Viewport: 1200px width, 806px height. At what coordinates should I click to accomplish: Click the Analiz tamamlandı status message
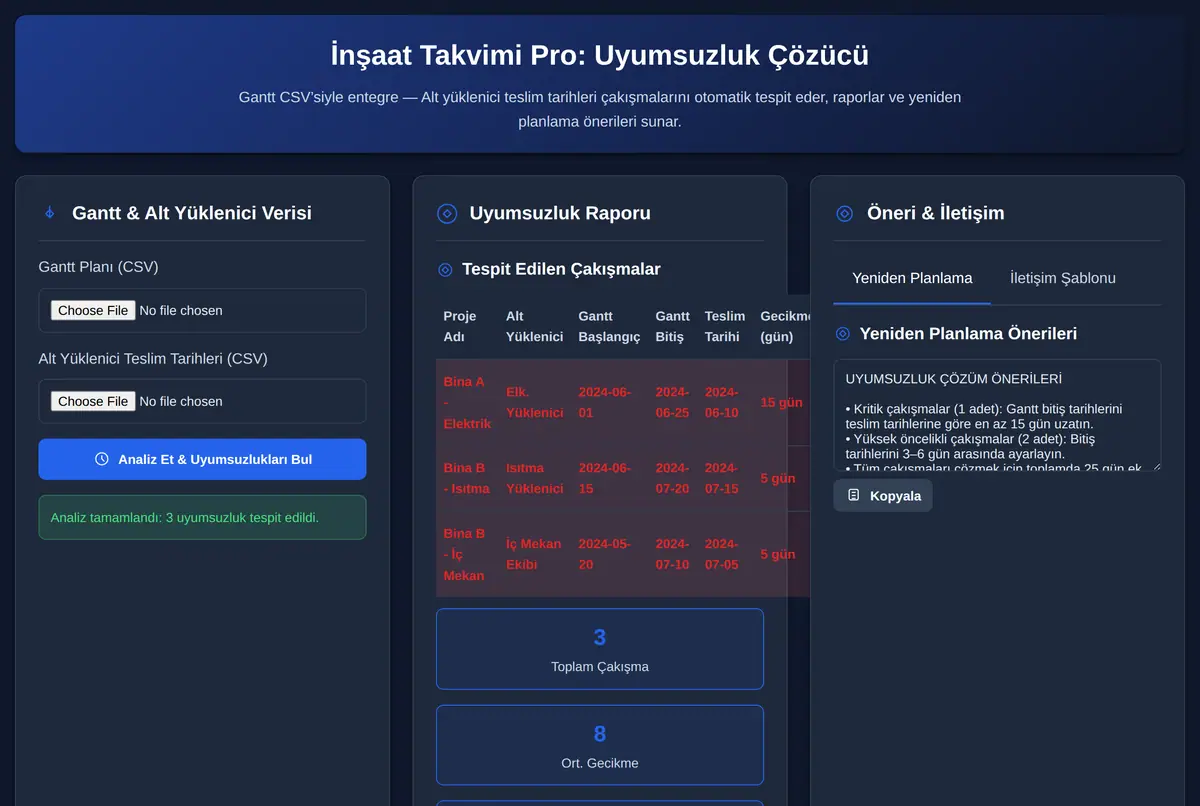click(x=202, y=517)
